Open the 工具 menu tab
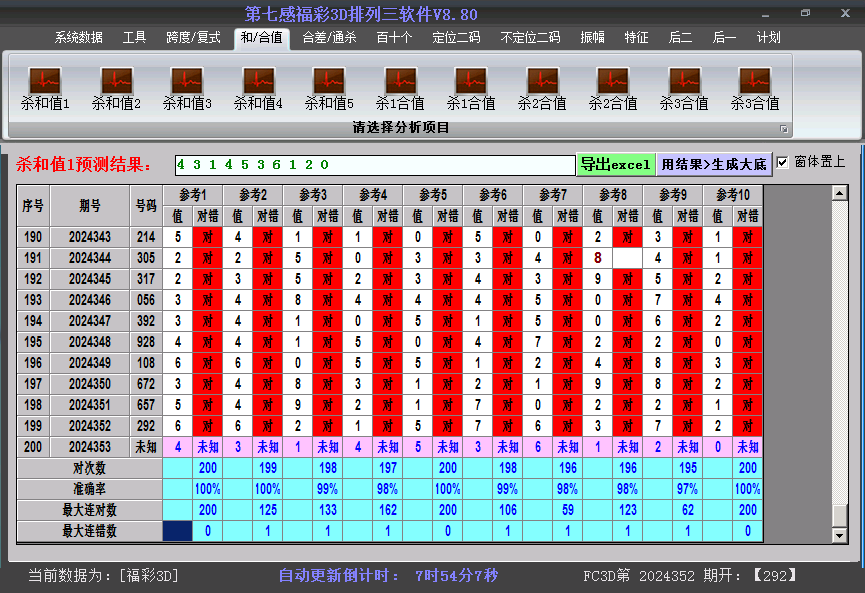Screen dimensions: 865x593 coord(134,38)
